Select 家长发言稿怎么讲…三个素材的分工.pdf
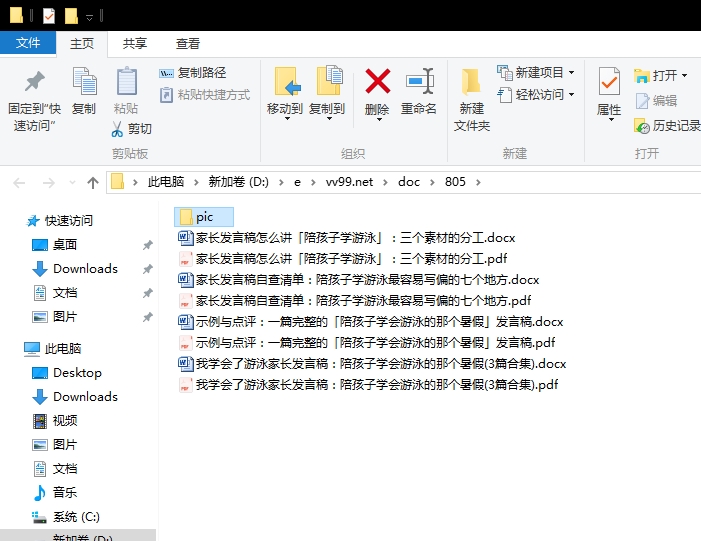The width and height of the screenshot is (701, 541). (x=343, y=258)
